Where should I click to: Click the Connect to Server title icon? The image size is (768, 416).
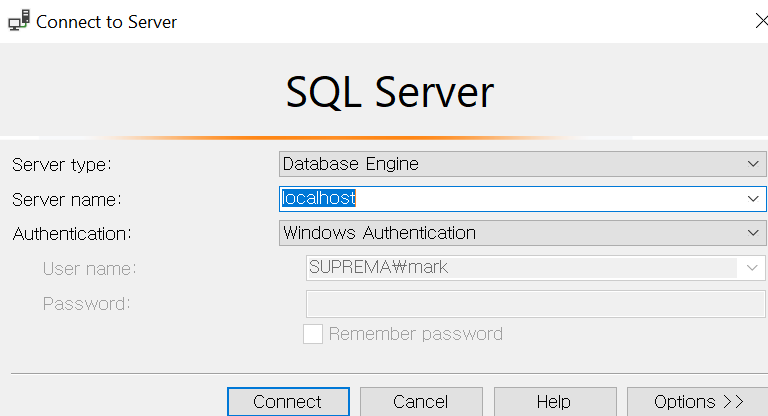point(19,21)
